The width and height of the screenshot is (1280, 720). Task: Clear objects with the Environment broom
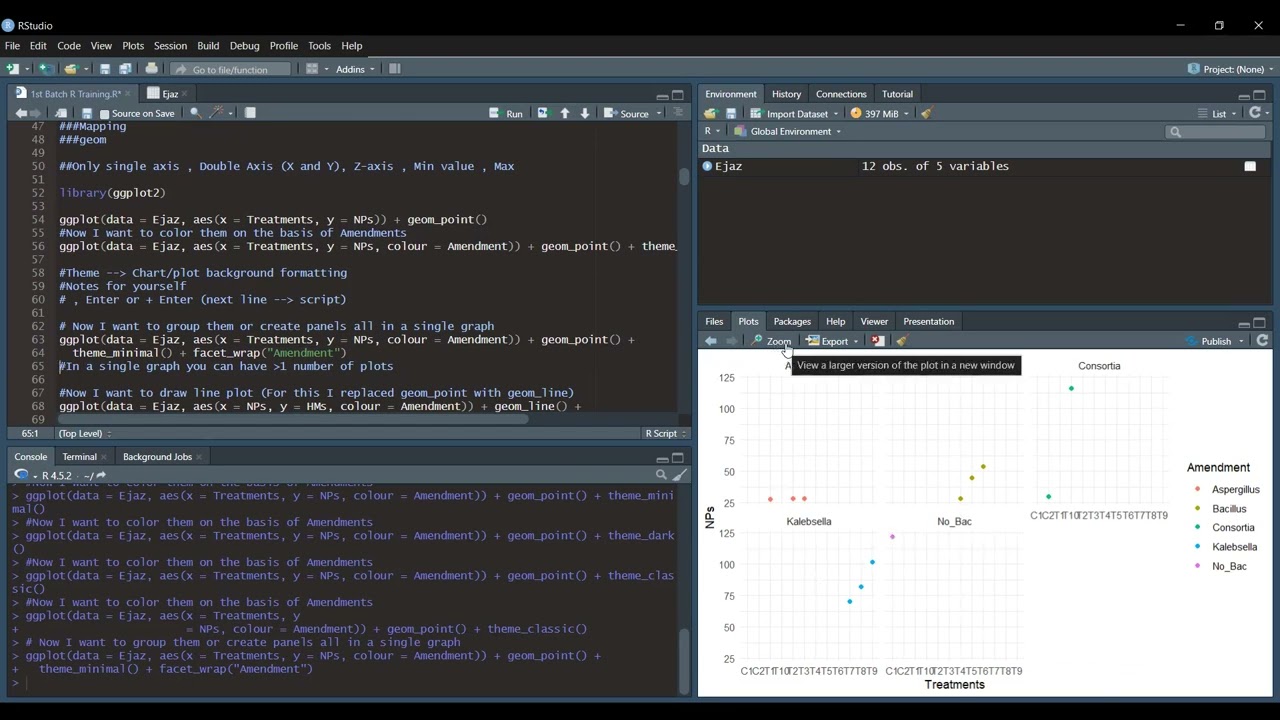point(927,114)
